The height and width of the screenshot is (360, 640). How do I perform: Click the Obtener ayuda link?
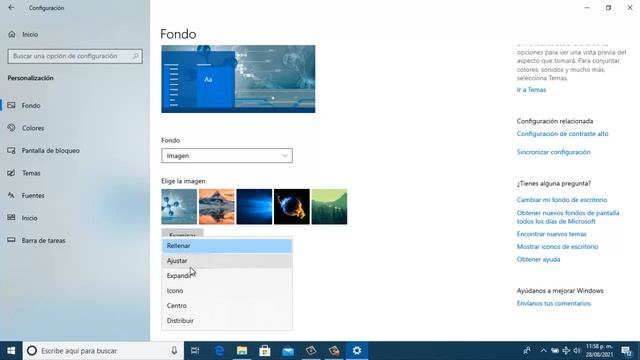tap(538, 259)
